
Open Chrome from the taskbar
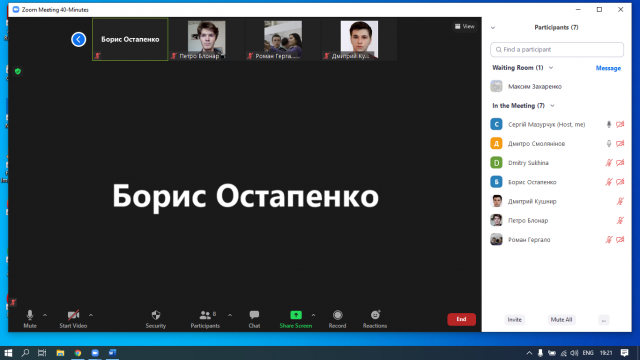78,353
